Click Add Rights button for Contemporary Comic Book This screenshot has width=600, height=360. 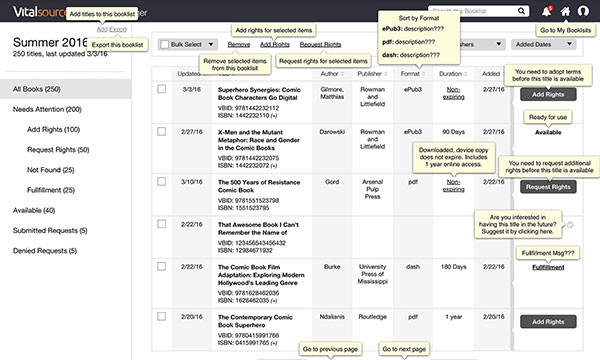pos(548,322)
